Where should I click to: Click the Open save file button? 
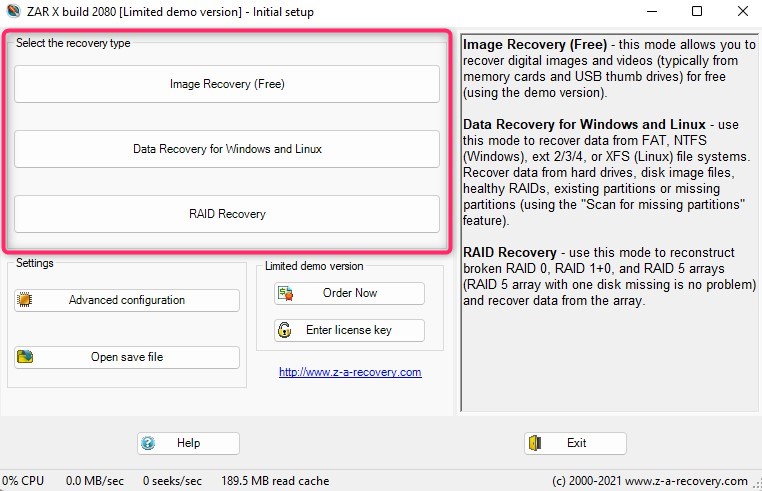[x=127, y=357]
